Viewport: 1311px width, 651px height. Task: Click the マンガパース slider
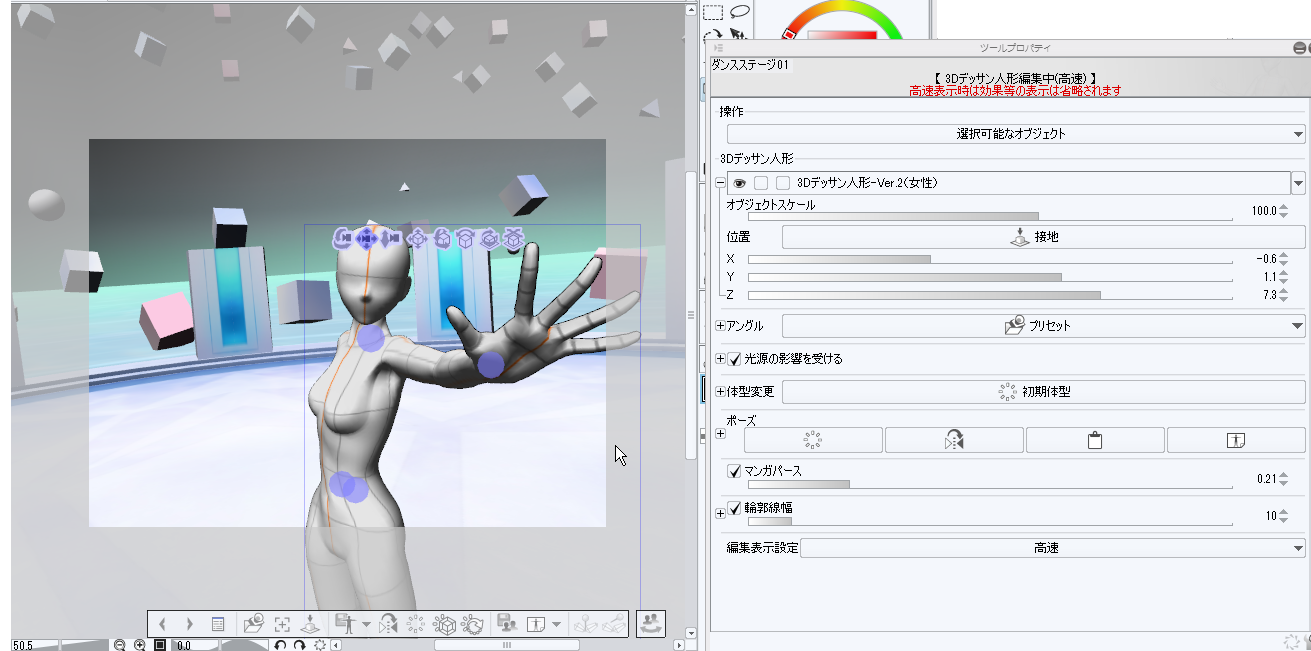click(x=990, y=483)
